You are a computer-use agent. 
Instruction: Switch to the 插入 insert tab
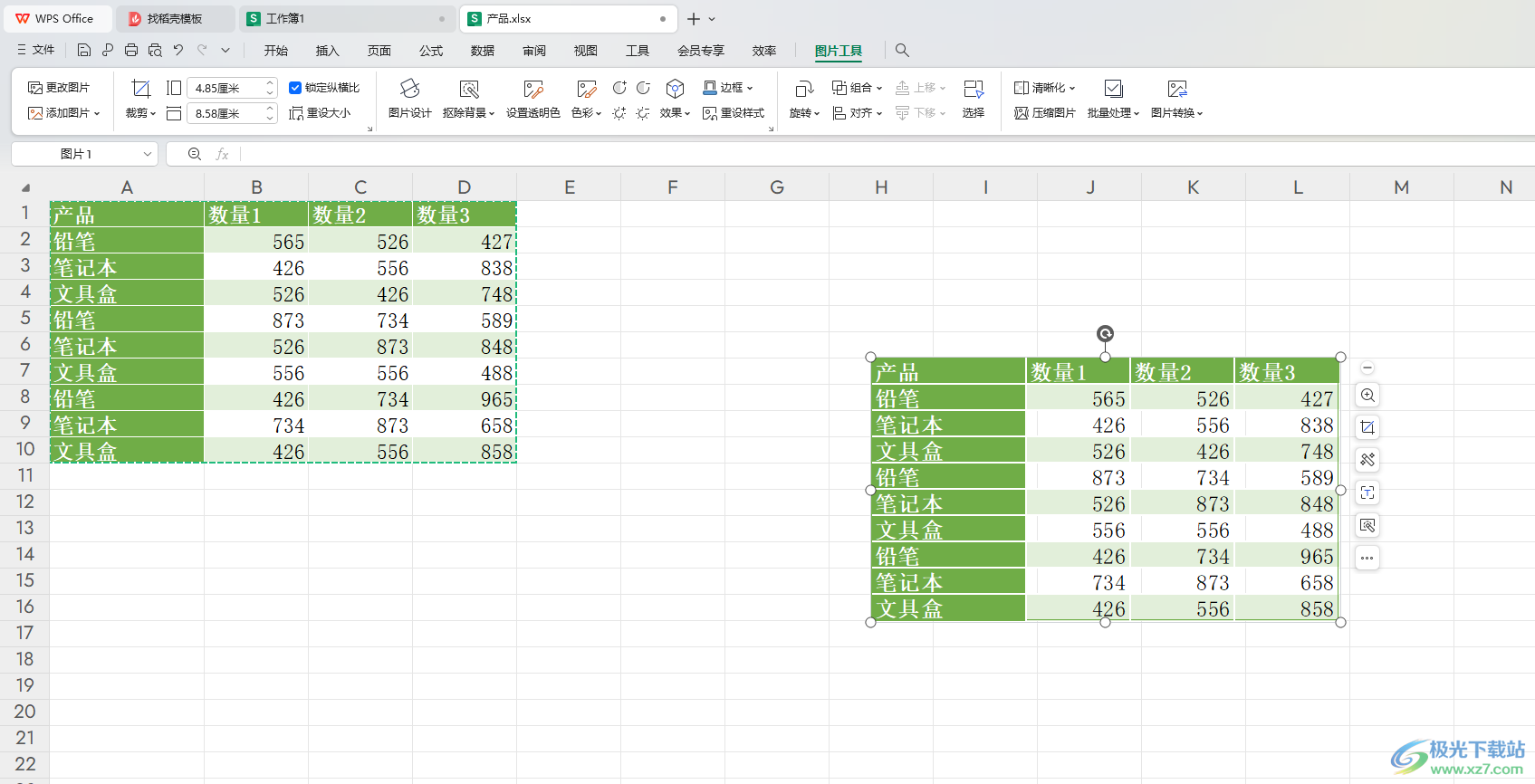327,51
